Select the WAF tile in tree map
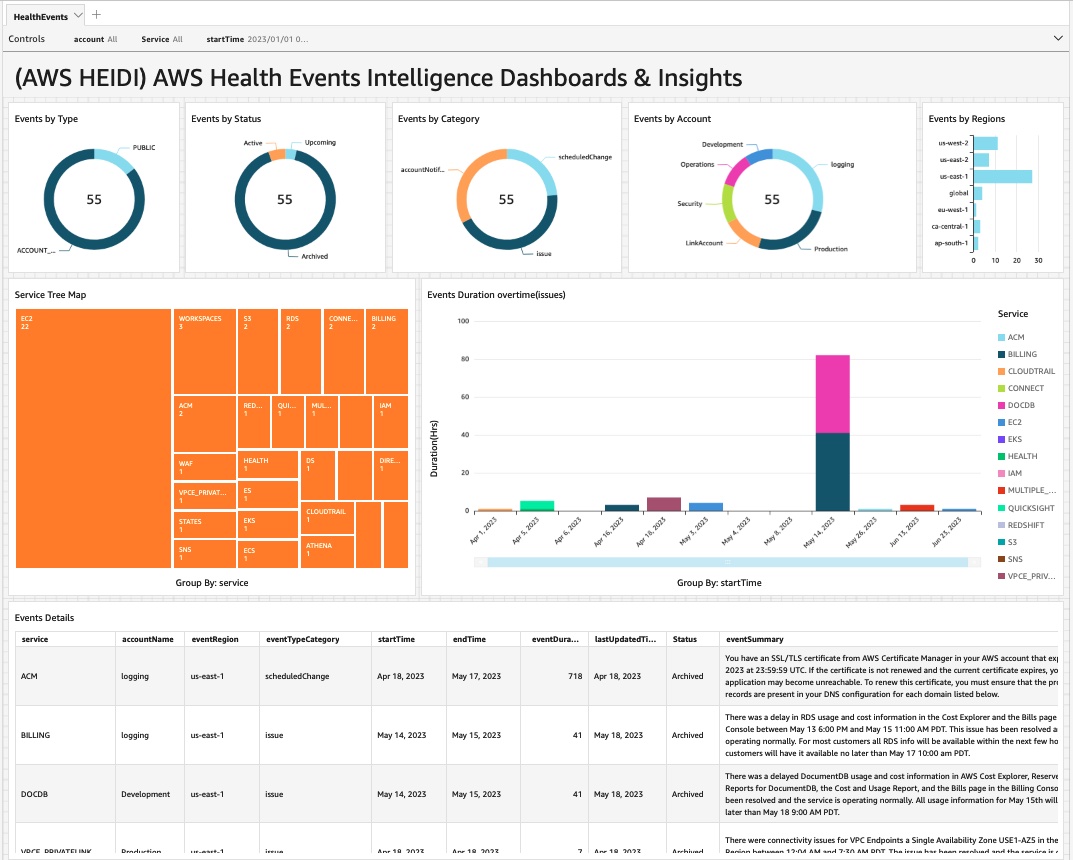The width and height of the screenshot is (1073, 860). tap(205, 467)
